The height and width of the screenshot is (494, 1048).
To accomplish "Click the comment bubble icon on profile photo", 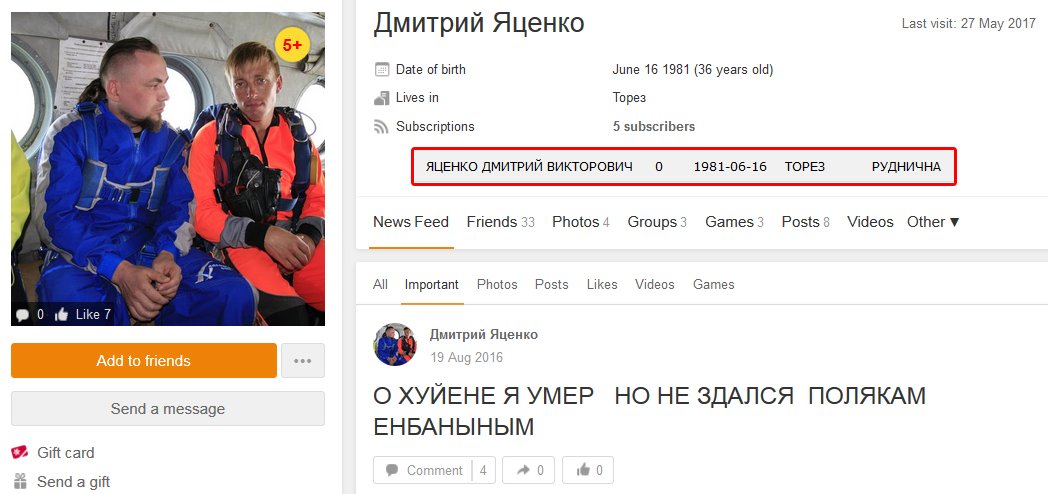I will [22, 314].
